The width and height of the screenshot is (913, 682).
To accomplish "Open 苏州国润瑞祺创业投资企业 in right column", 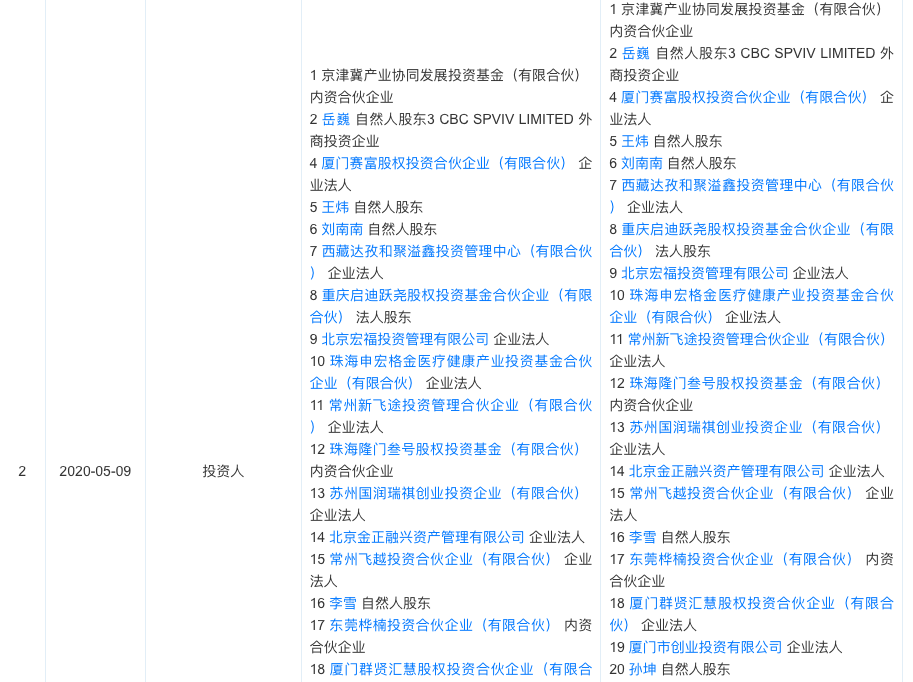I will (x=756, y=427).
